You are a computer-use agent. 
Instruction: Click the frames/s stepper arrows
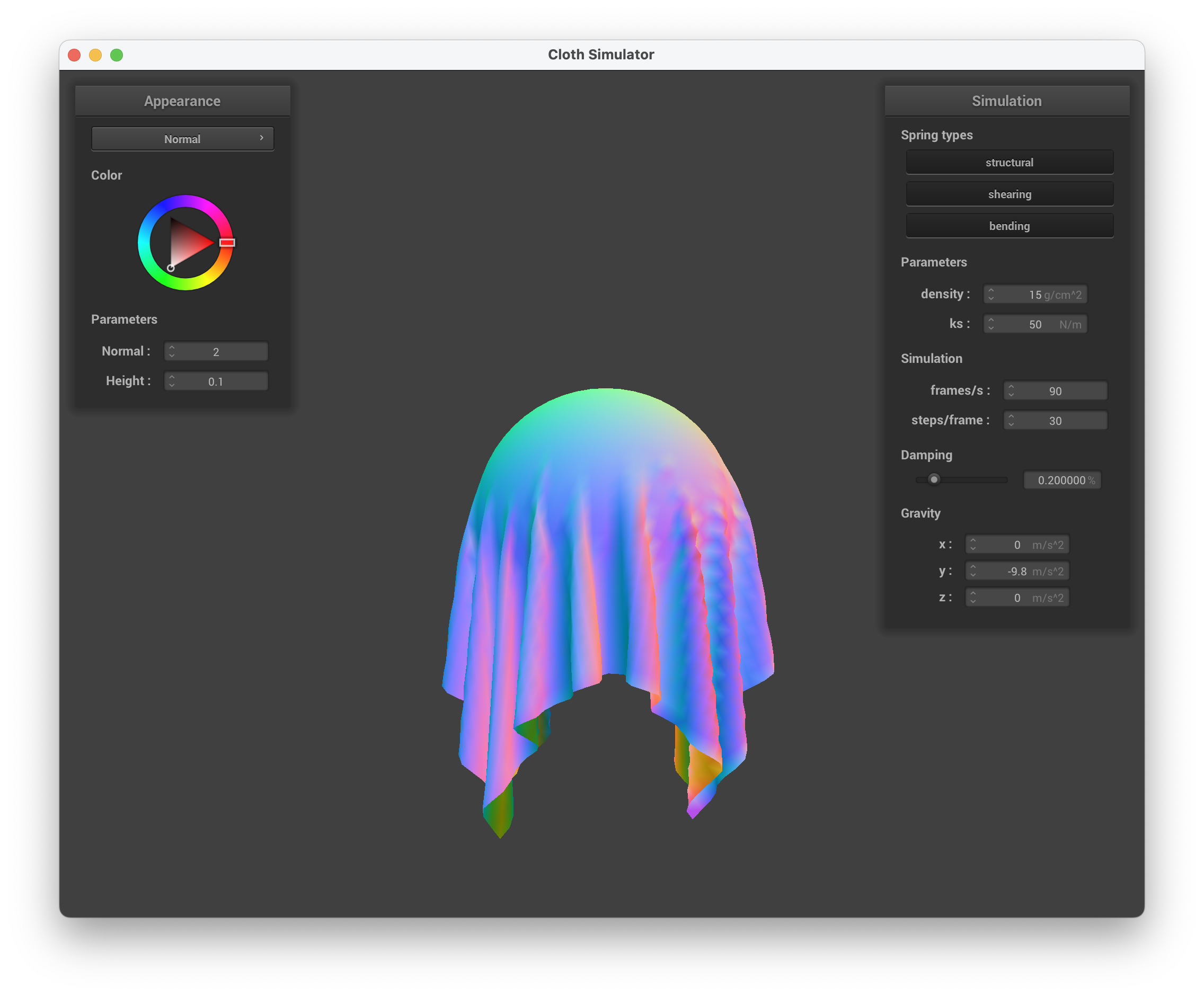[x=1011, y=391]
